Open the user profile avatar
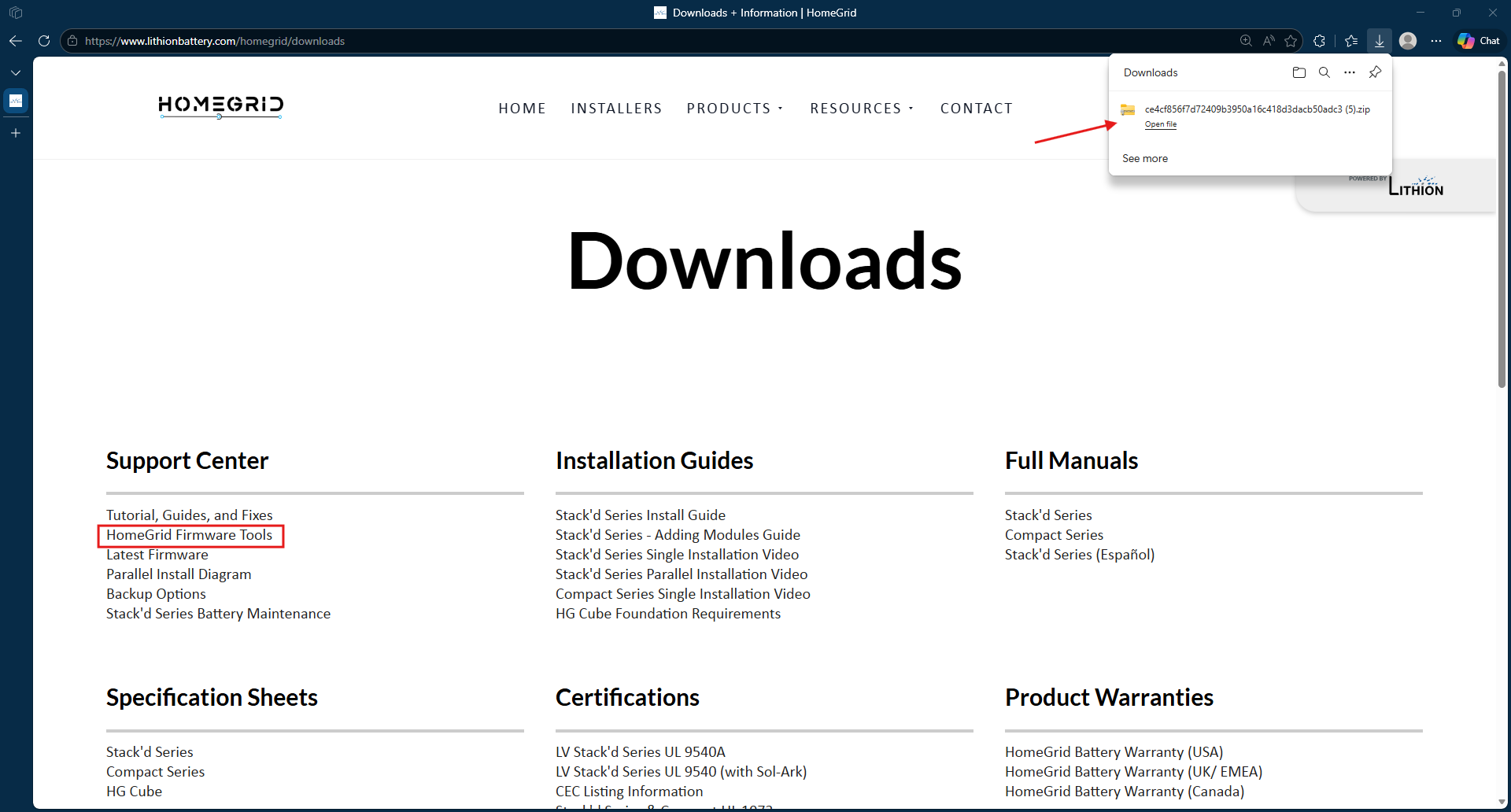 pyautogui.click(x=1408, y=41)
